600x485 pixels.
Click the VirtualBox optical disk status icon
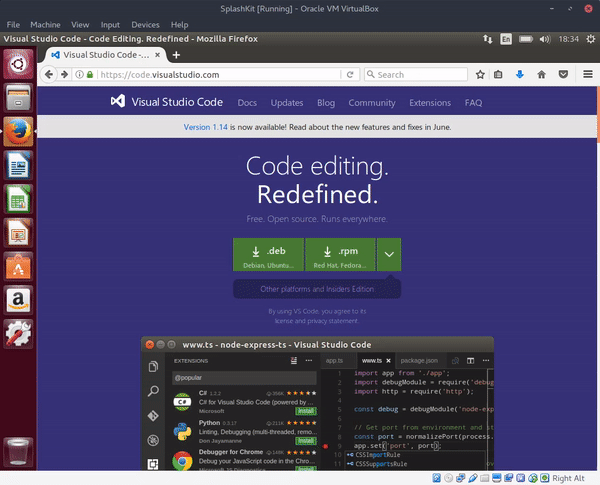point(448,478)
